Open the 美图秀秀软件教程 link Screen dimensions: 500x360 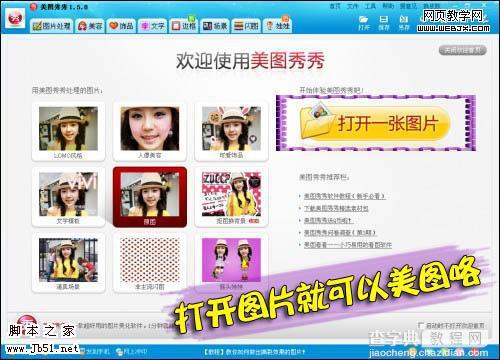click(x=345, y=196)
